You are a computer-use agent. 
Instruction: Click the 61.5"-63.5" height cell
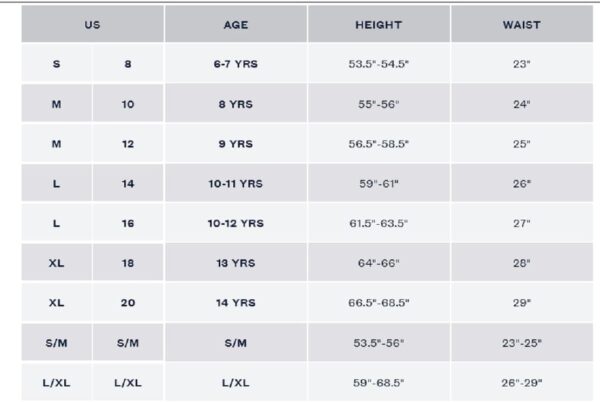[x=378, y=223]
